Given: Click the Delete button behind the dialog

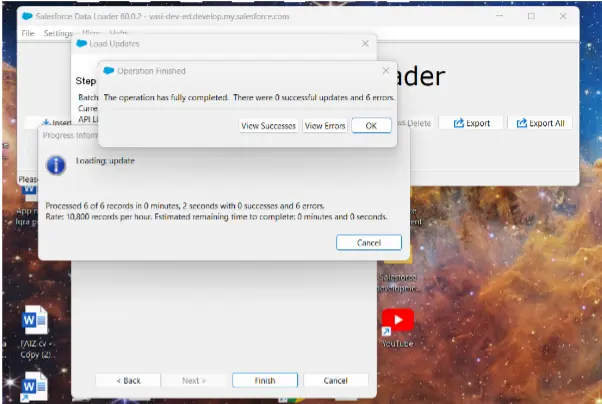Looking at the screenshot, I should 415,123.
